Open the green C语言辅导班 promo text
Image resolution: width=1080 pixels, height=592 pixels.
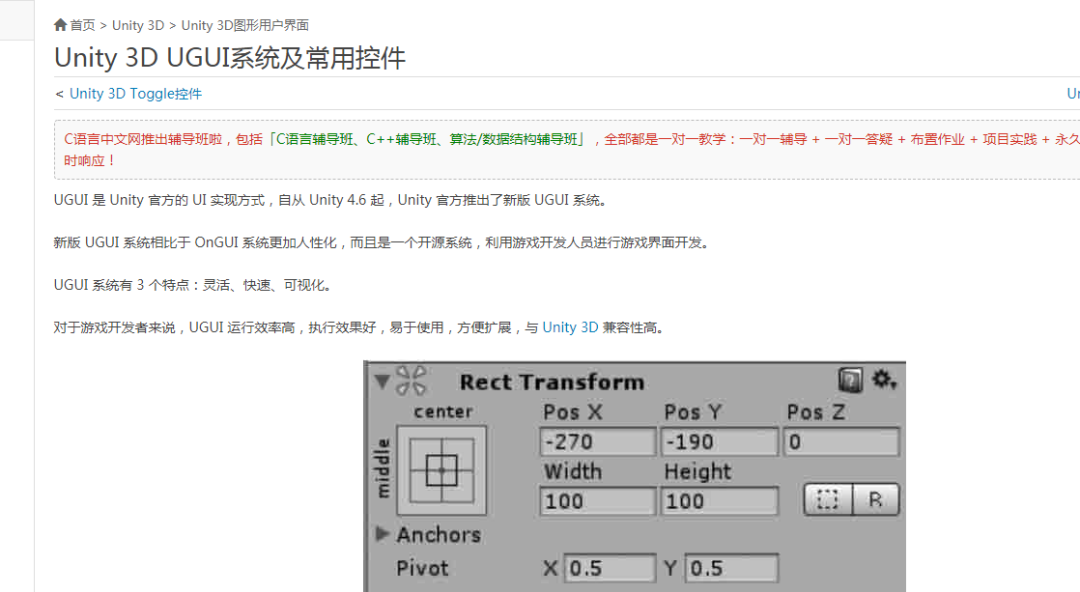[314, 139]
